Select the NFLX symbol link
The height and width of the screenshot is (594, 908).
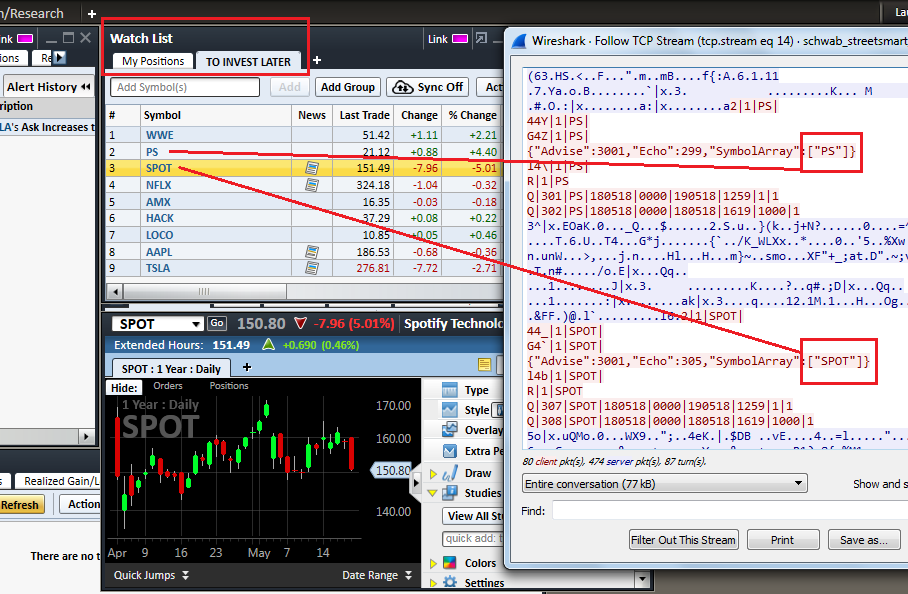tap(158, 185)
